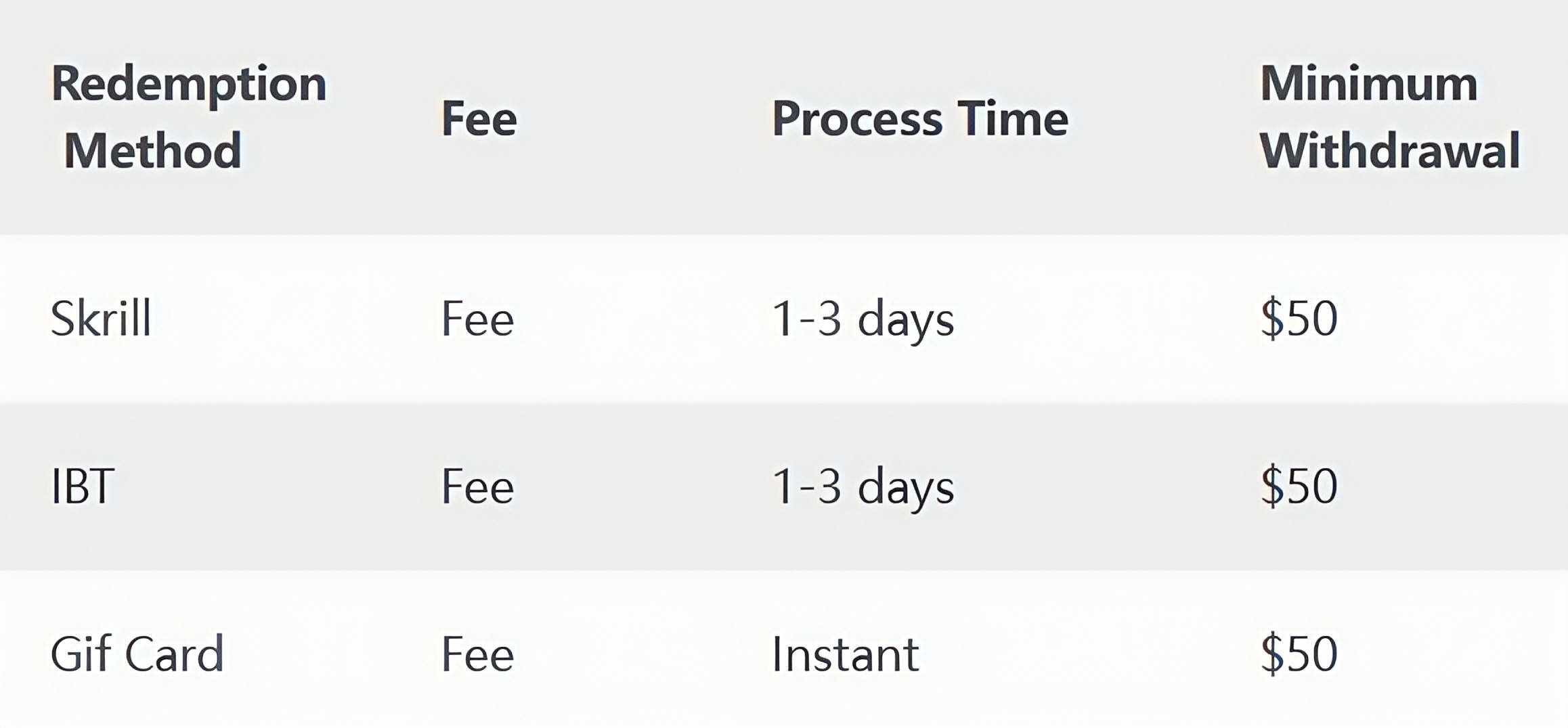The width and height of the screenshot is (1568, 728).
Task: Click the Fee cell in Gif Card row
Action: (478, 654)
